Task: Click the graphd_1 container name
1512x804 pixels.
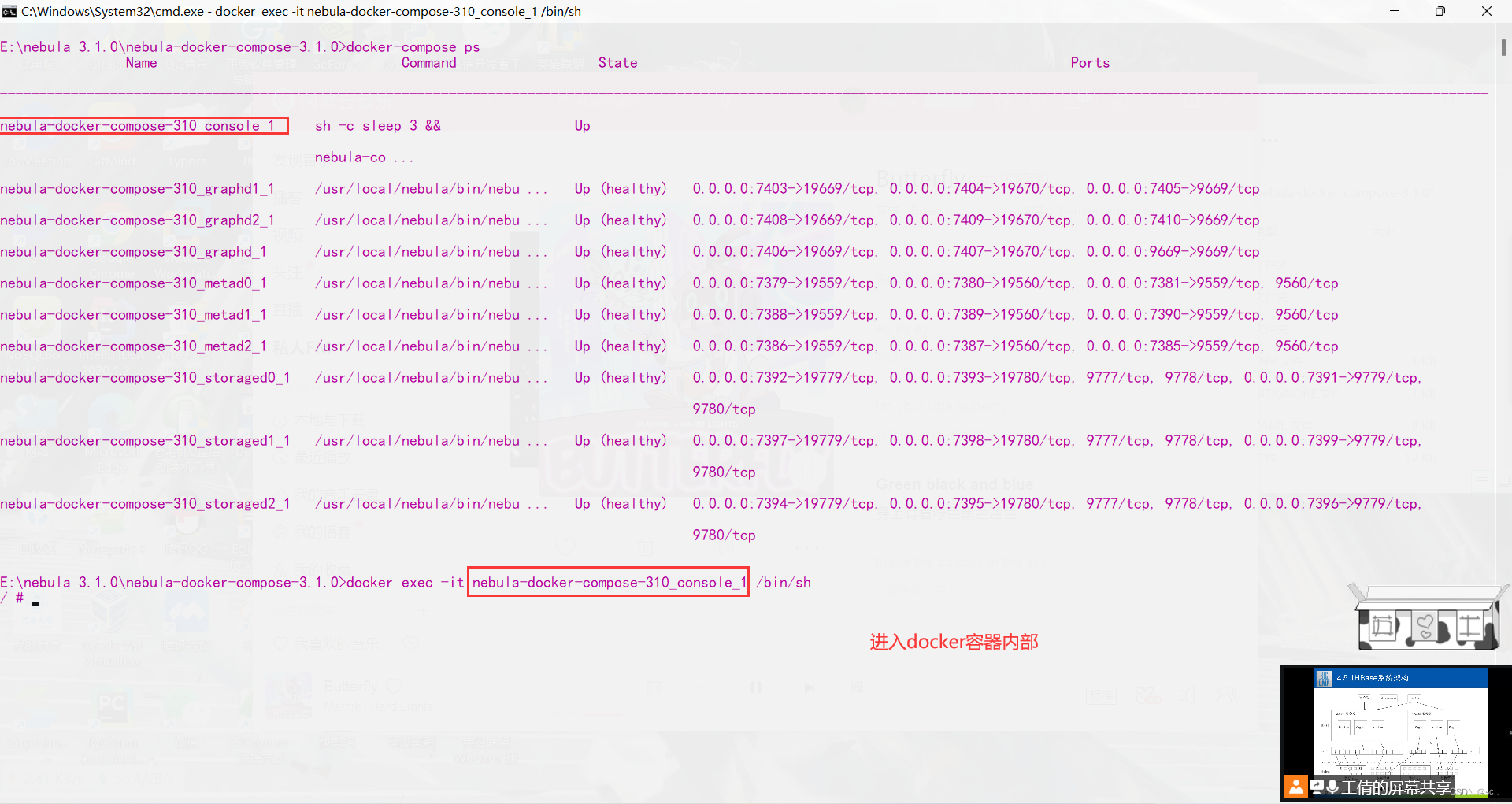Action: coord(133,251)
